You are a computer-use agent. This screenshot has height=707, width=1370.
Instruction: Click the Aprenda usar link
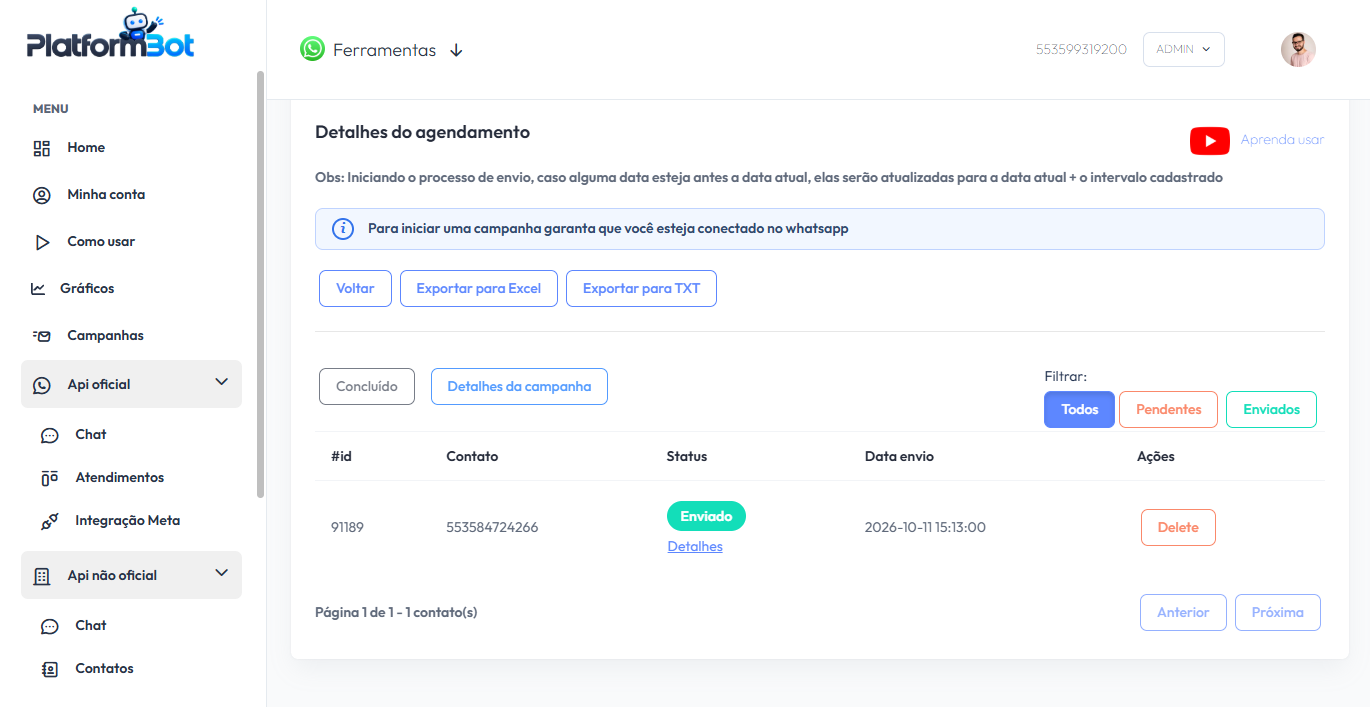pos(1282,140)
